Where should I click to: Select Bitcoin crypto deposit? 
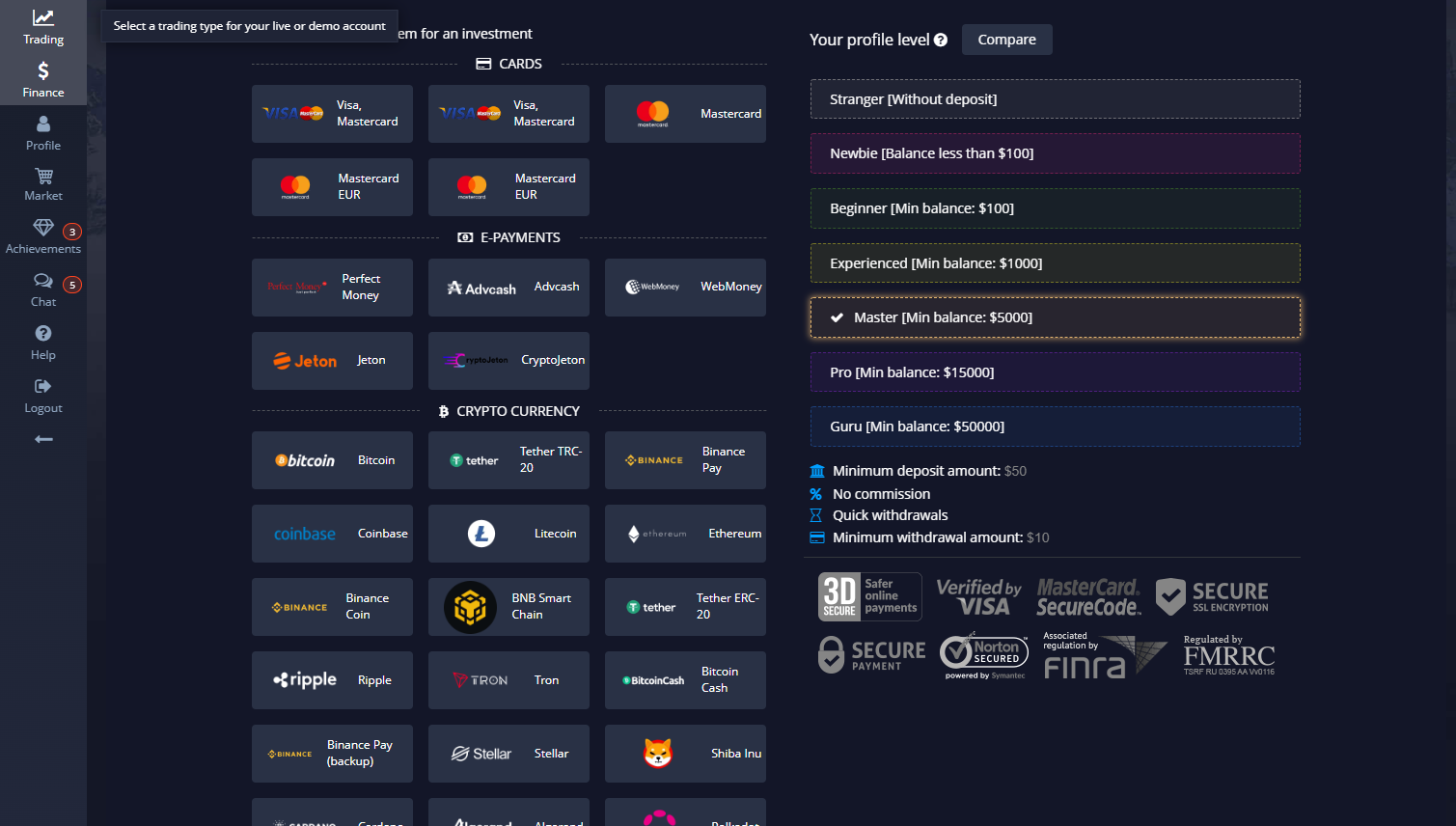(332, 460)
